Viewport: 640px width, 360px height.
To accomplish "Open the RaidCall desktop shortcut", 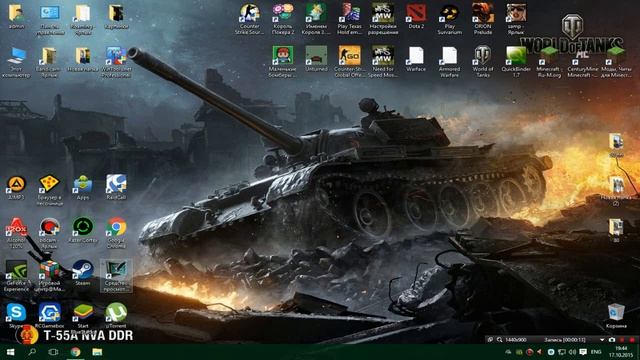I will tap(116, 187).
